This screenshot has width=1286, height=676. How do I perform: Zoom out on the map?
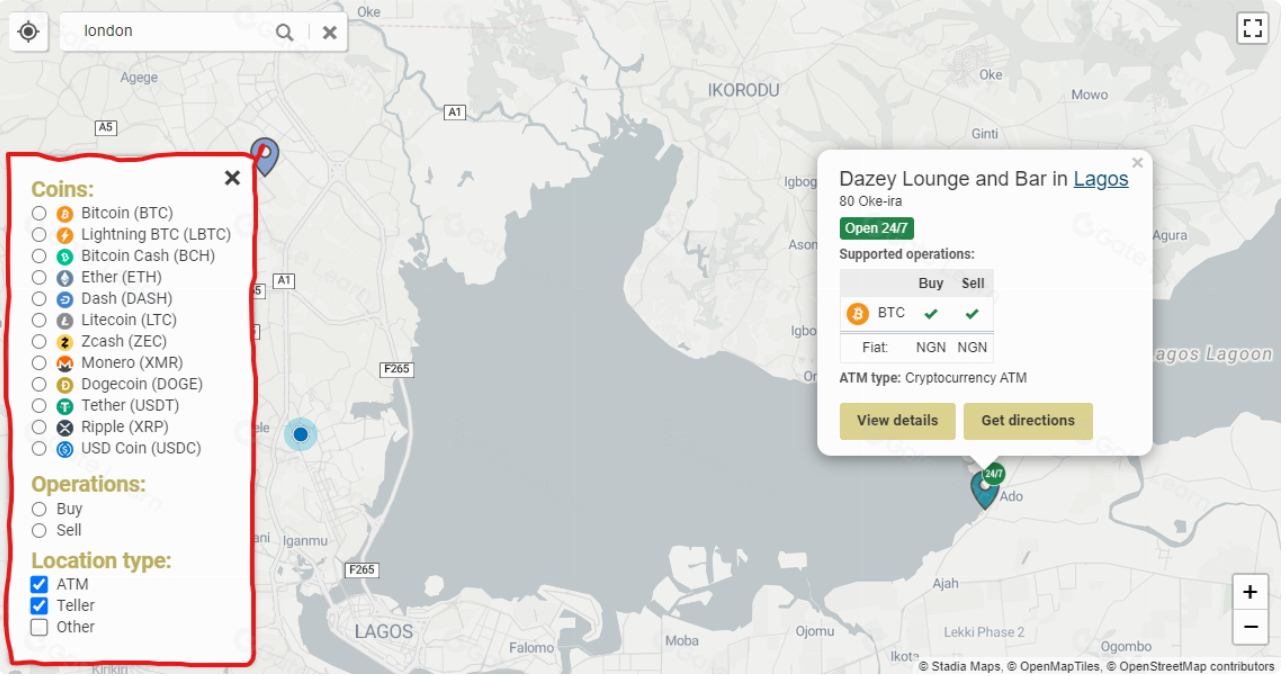[1249, 627]
